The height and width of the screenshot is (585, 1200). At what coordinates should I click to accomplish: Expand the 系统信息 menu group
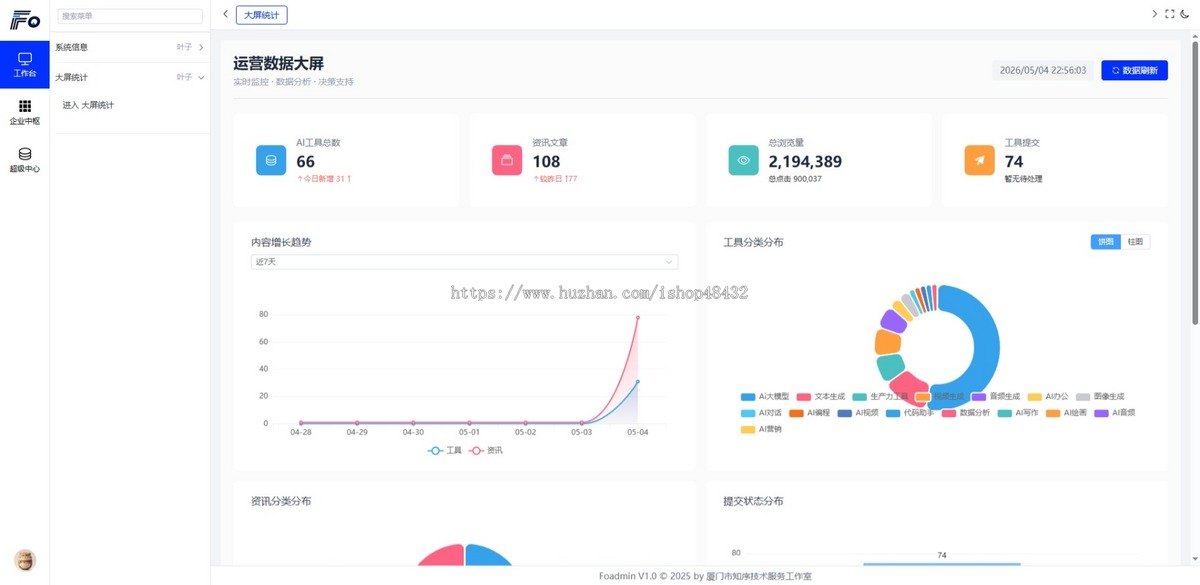[130, 47]
